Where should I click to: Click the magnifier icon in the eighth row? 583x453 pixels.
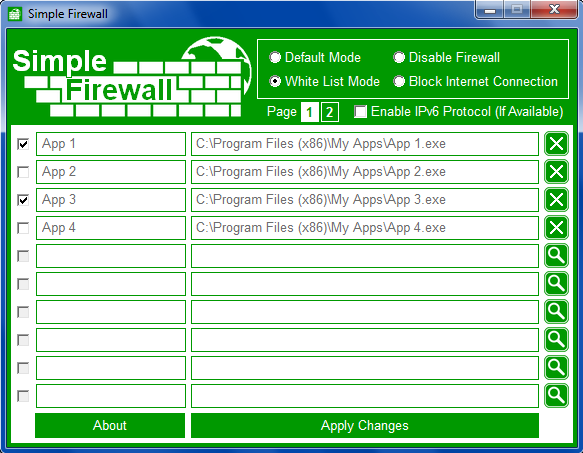(556, 340)
